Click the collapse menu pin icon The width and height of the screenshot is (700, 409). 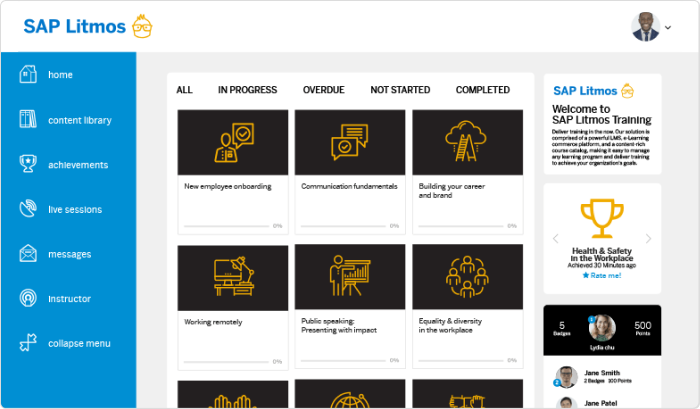(28, 342)
